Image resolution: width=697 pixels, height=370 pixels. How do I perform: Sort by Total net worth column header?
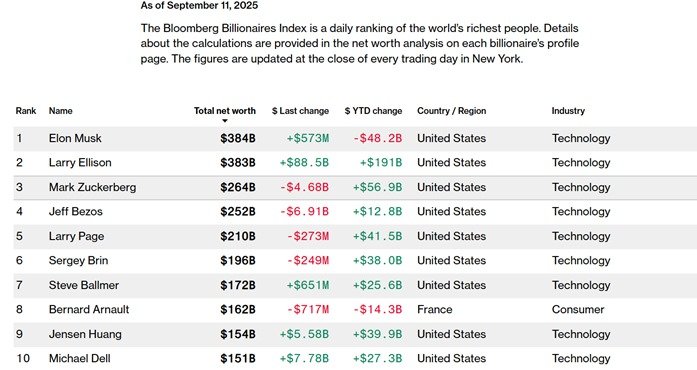pos(225,111)
